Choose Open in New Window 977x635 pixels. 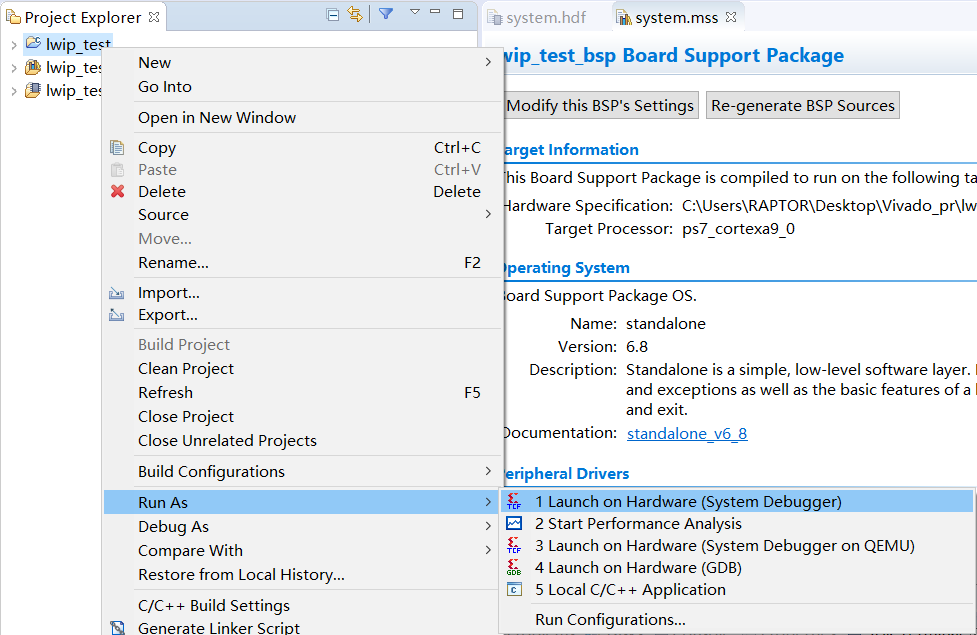click(303, 118)
